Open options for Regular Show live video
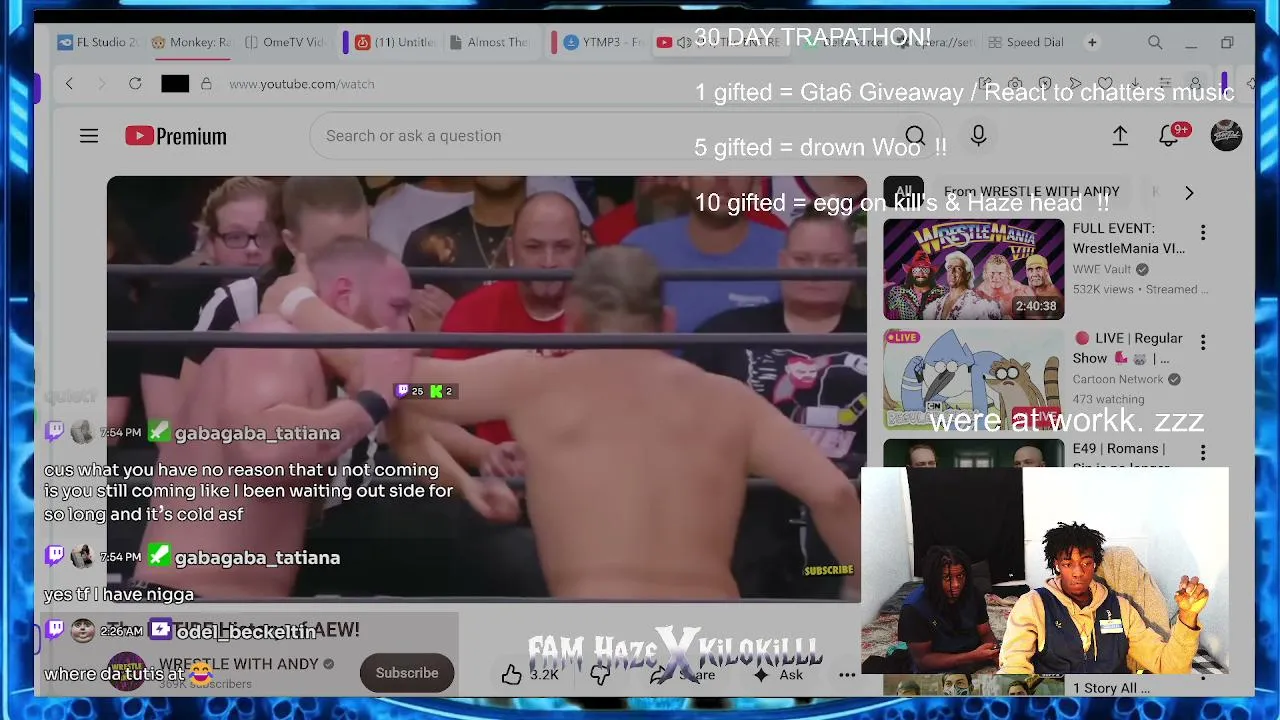 1203,343
